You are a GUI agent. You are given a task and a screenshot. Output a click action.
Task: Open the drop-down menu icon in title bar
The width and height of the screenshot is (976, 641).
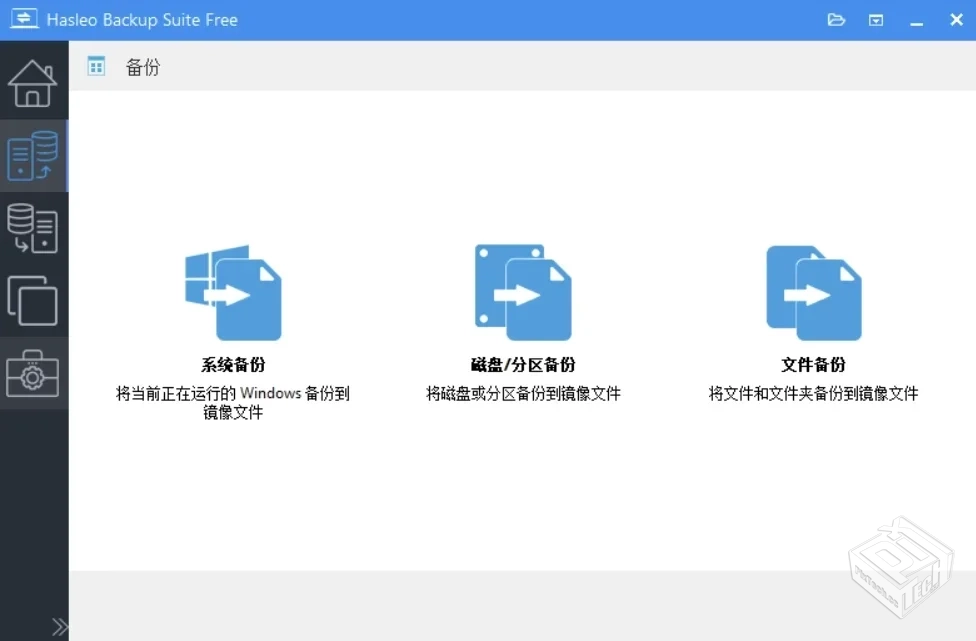click(x=876, y=19)
